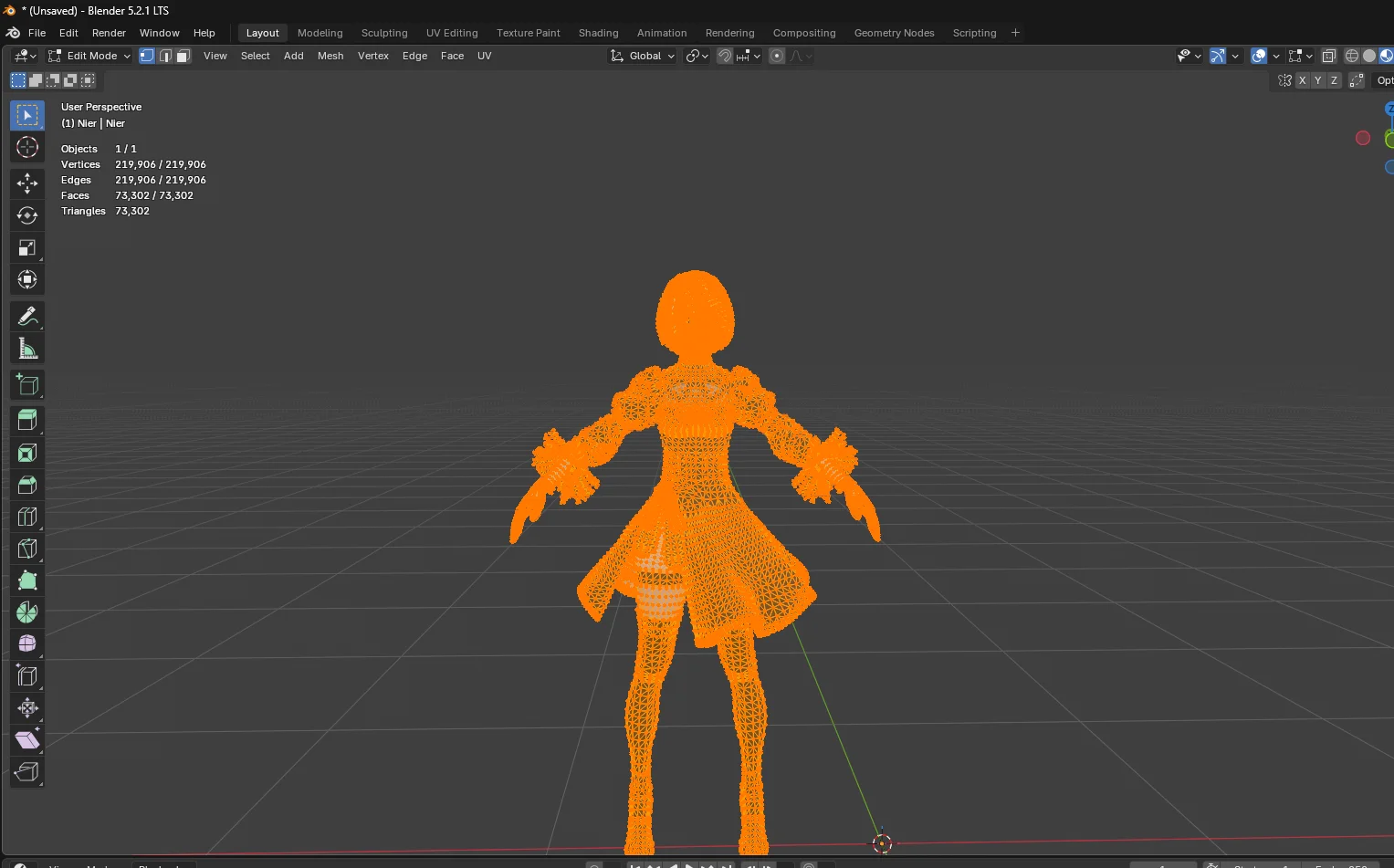This screenshot has width=1394, height=868.
Task: Toggle X-axis mirror
Action: click(x=1303, y=80)
